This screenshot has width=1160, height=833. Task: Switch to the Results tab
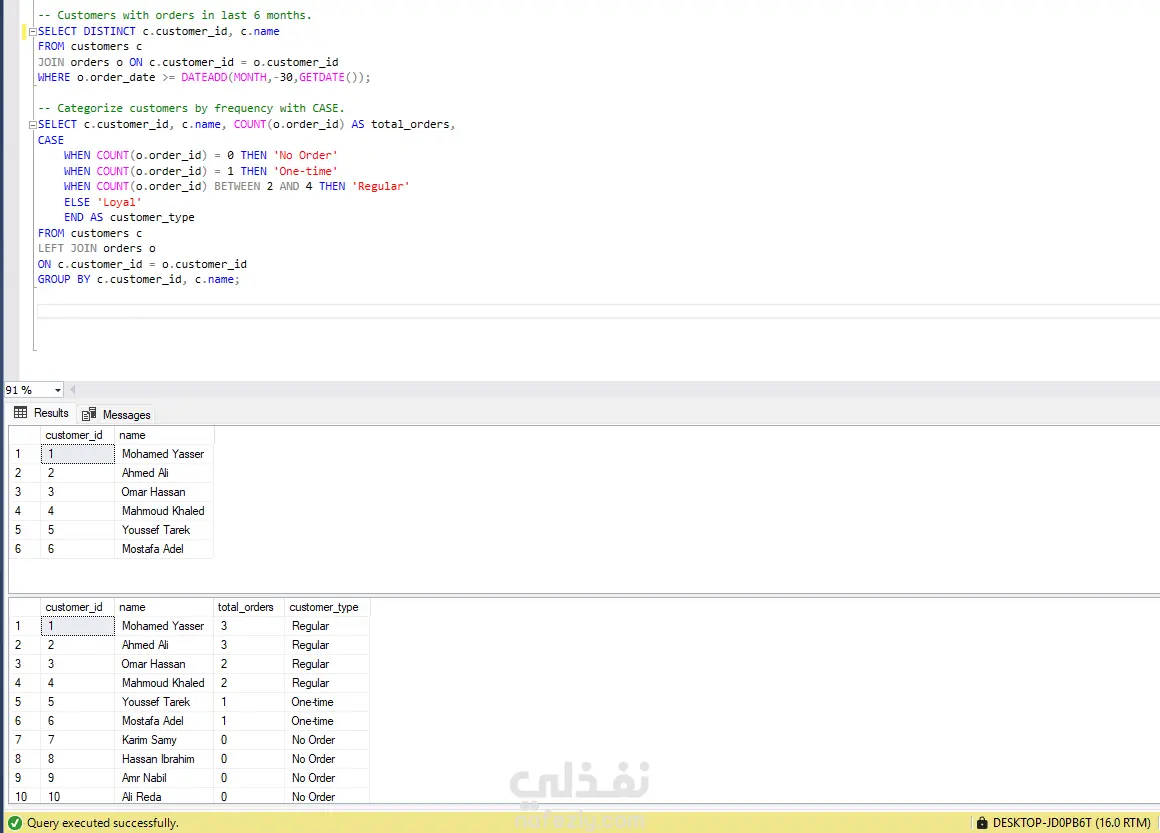click(x=41, y=413)
